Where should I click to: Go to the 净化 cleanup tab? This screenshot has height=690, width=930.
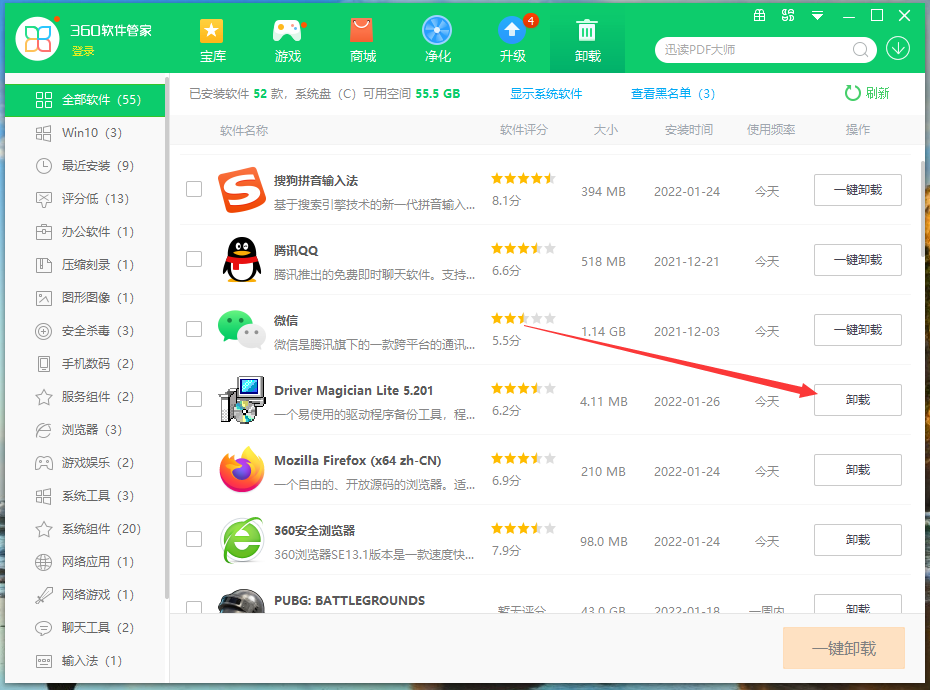tap(437, 41)
